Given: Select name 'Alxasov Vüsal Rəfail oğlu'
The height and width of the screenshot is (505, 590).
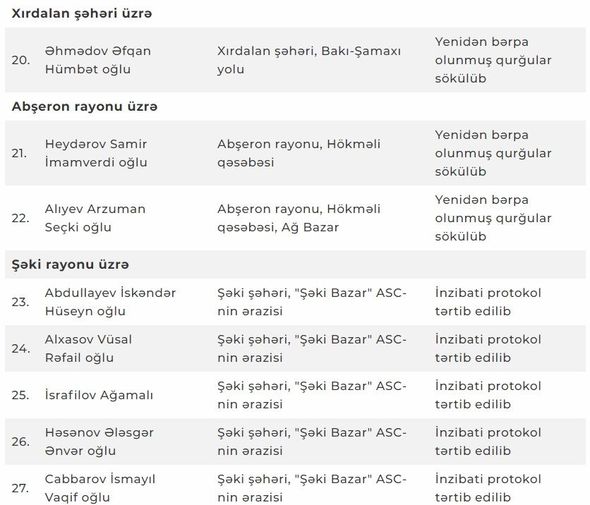Looking at the screenshot, I should point(88,348).
